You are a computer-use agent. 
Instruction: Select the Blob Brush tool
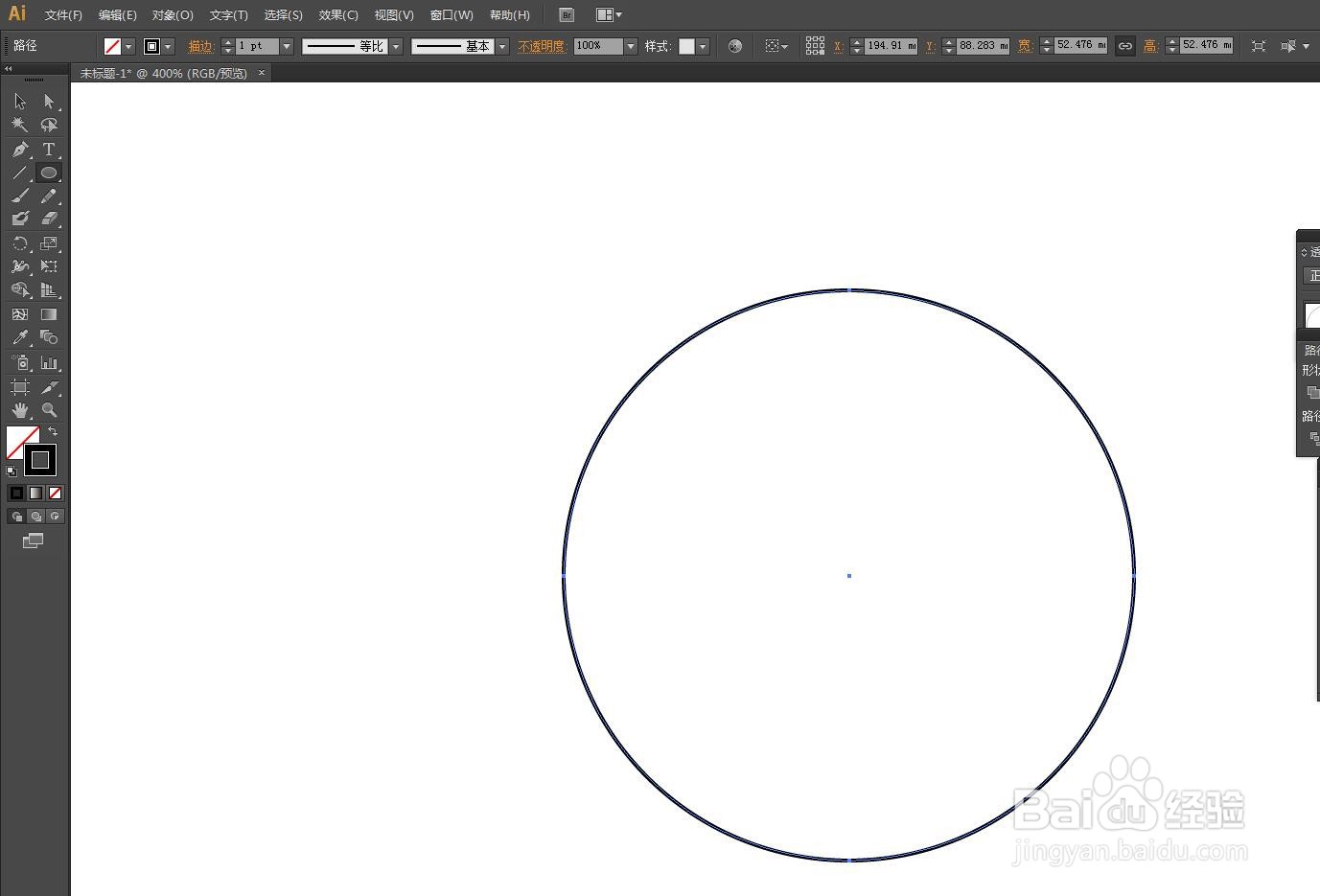pyautogui.click(x=20, y=219)
